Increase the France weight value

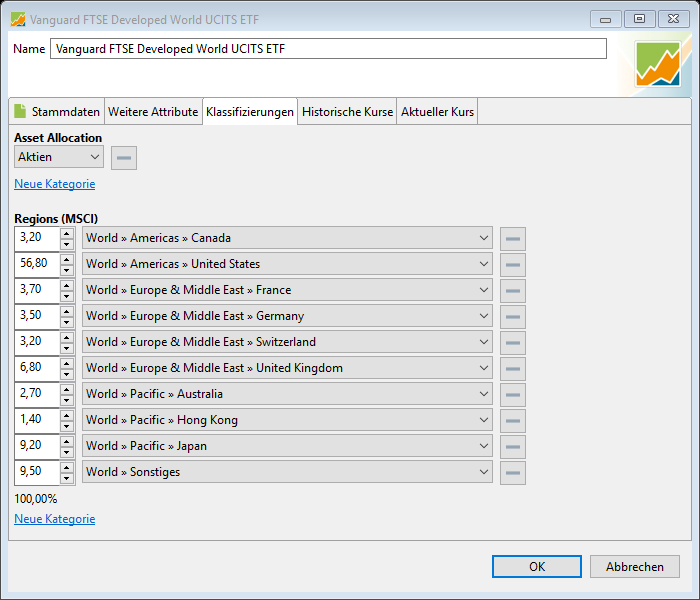tap(67, 285)
